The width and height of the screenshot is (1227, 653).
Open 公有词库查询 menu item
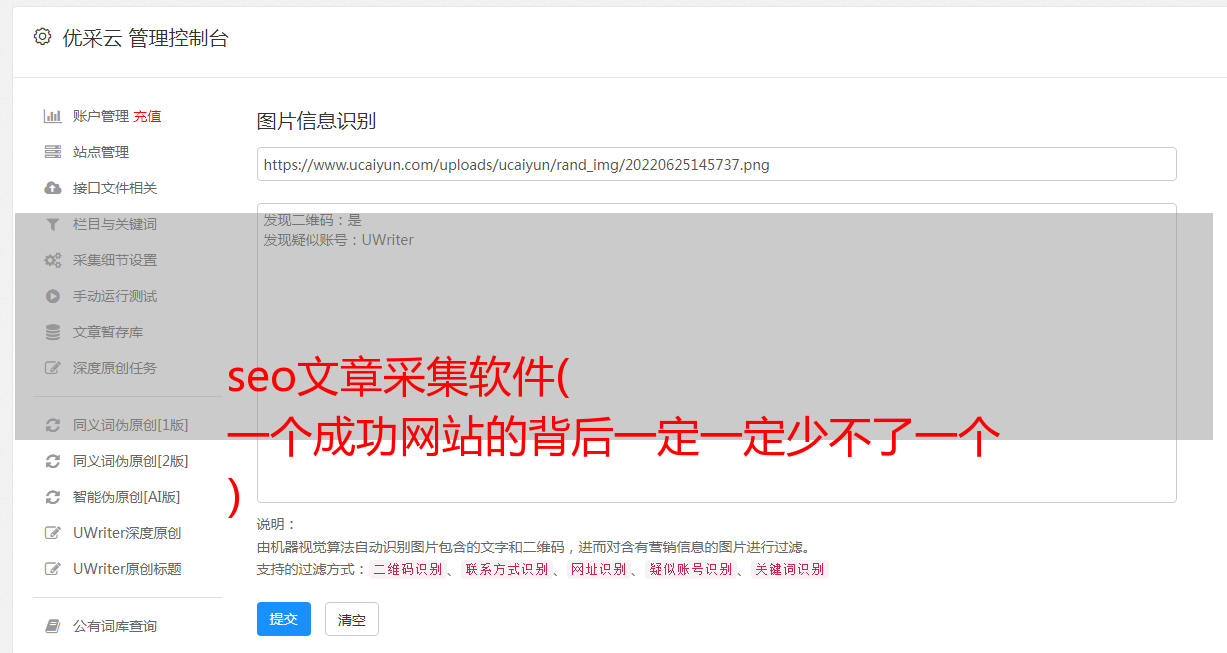pyautogui.click(x=115, y=626)
